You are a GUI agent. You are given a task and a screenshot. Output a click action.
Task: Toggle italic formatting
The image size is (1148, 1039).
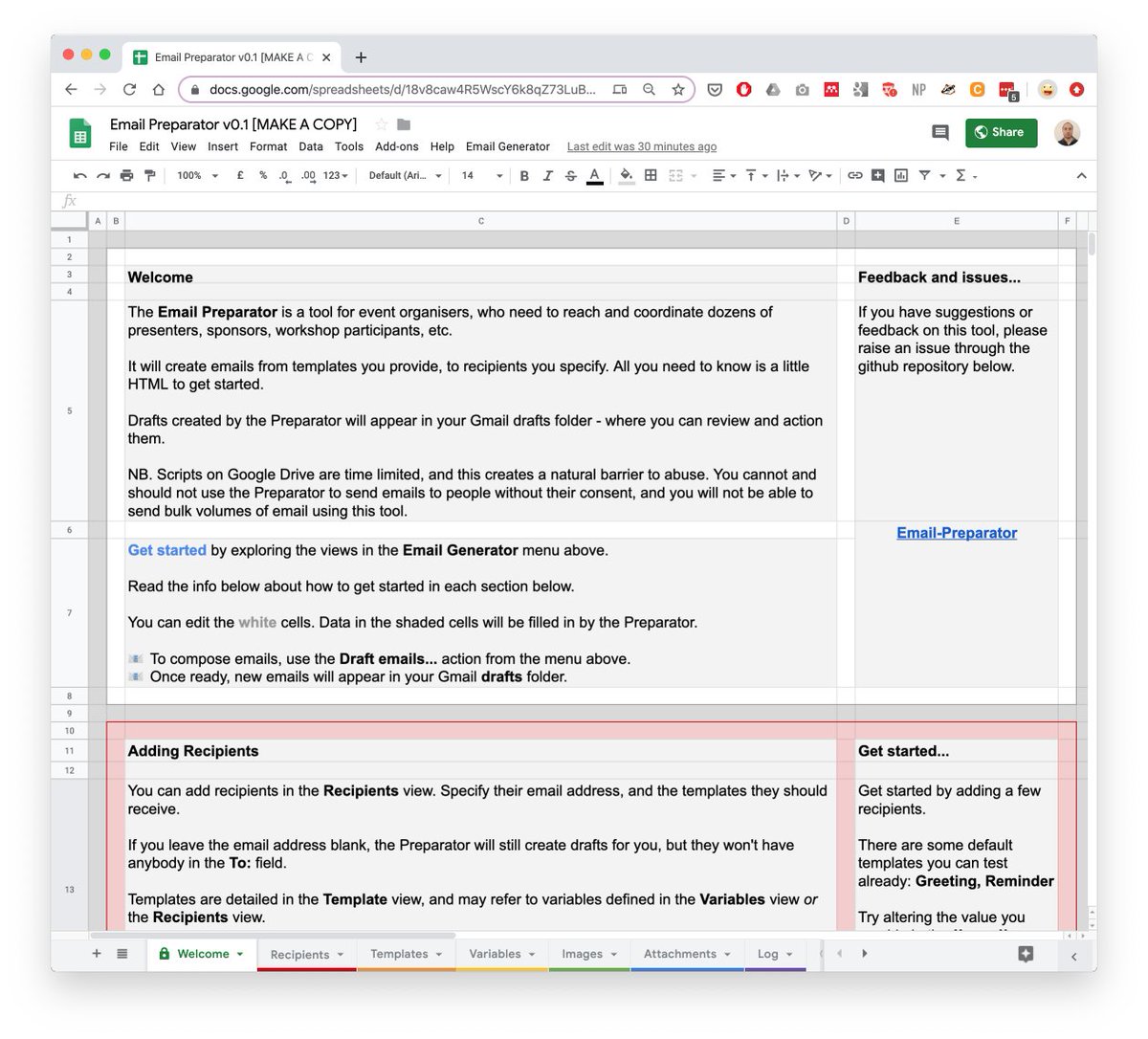547,176
